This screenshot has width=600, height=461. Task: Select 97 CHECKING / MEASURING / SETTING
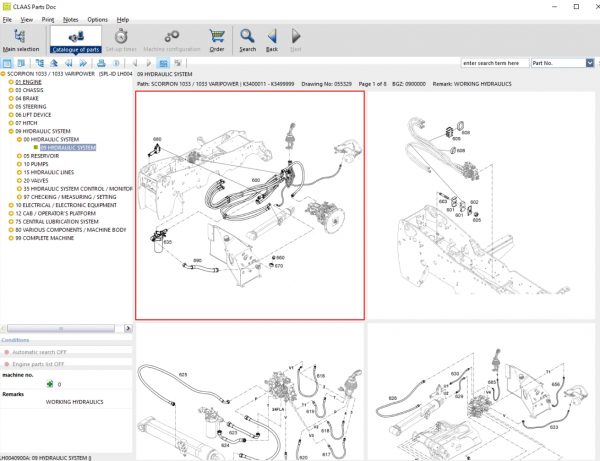(x=70, y=197)
